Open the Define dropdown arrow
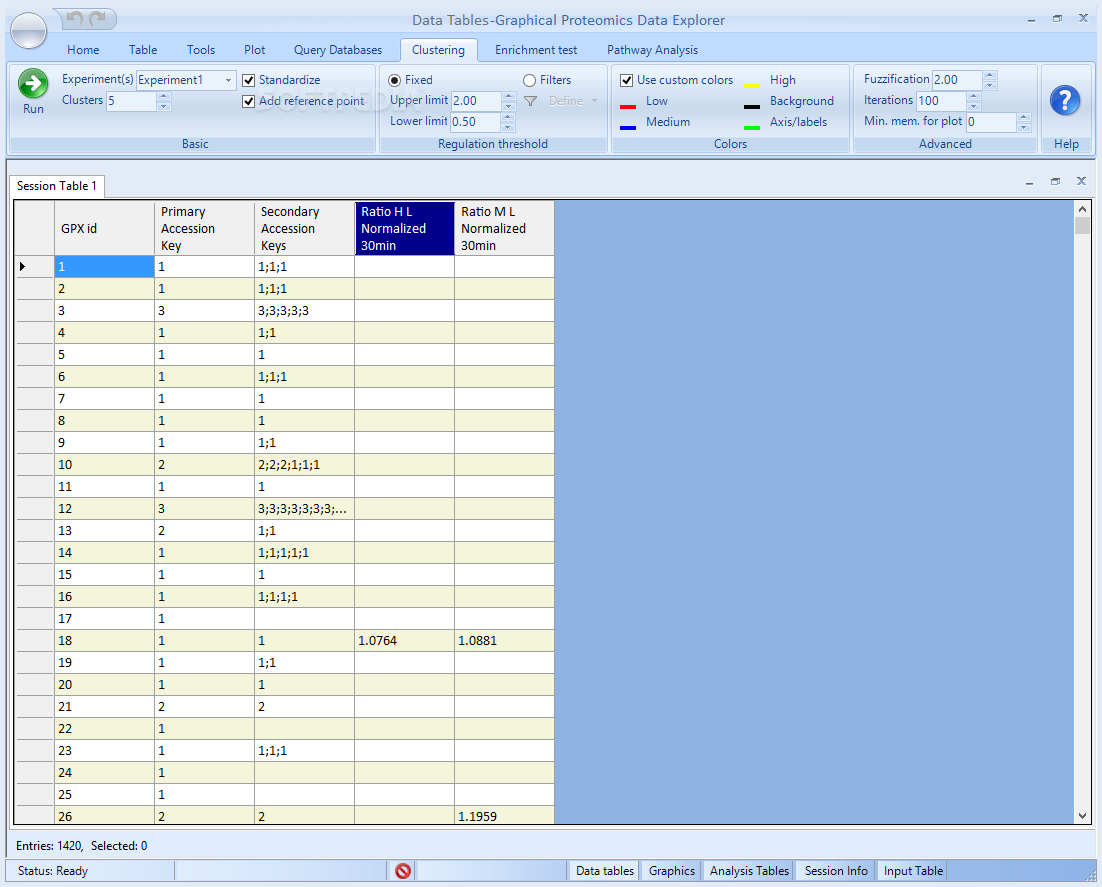1102x887 pixels. (x=595, y=101)
